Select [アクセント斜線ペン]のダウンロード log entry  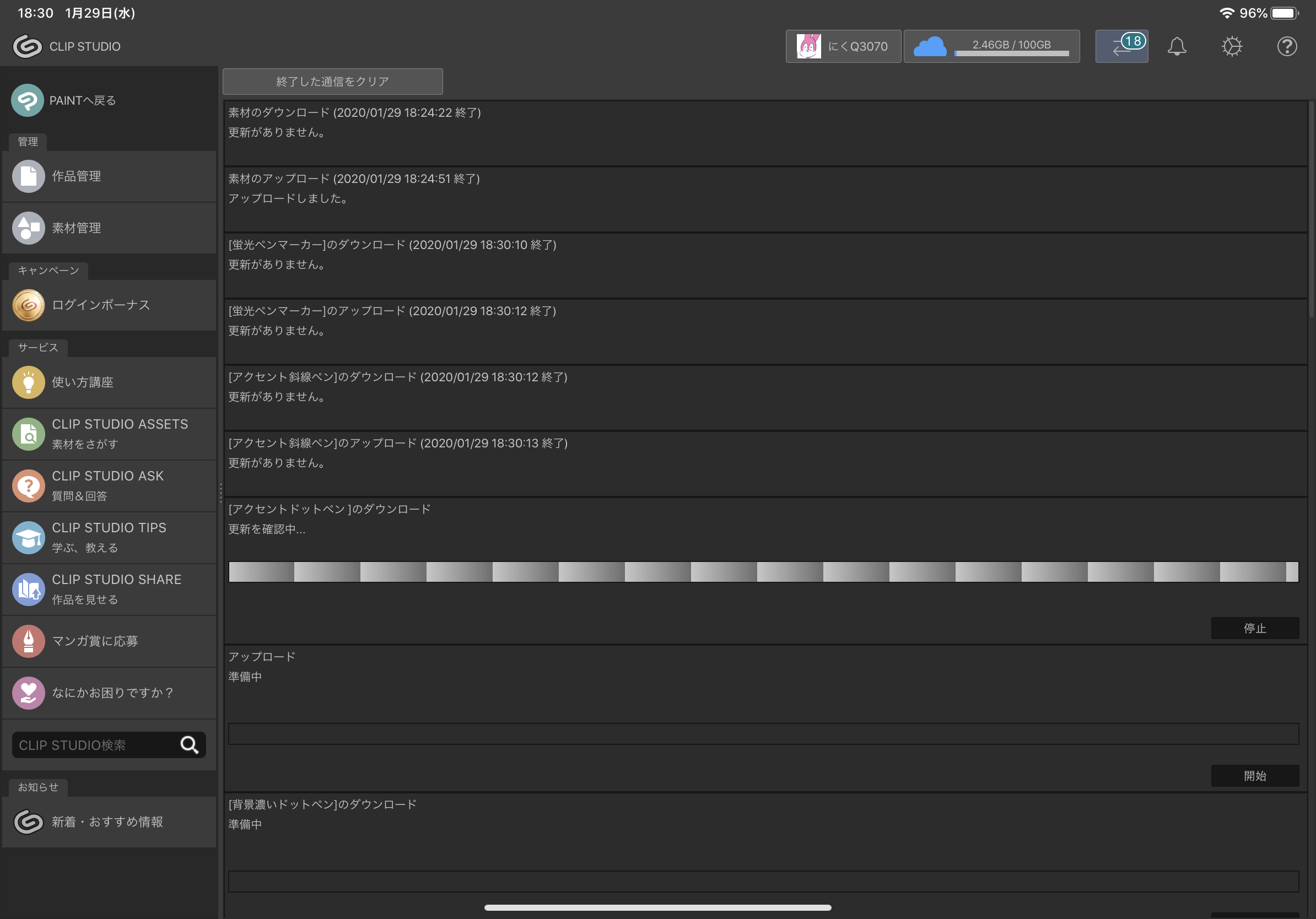click(x=765, y=398)
